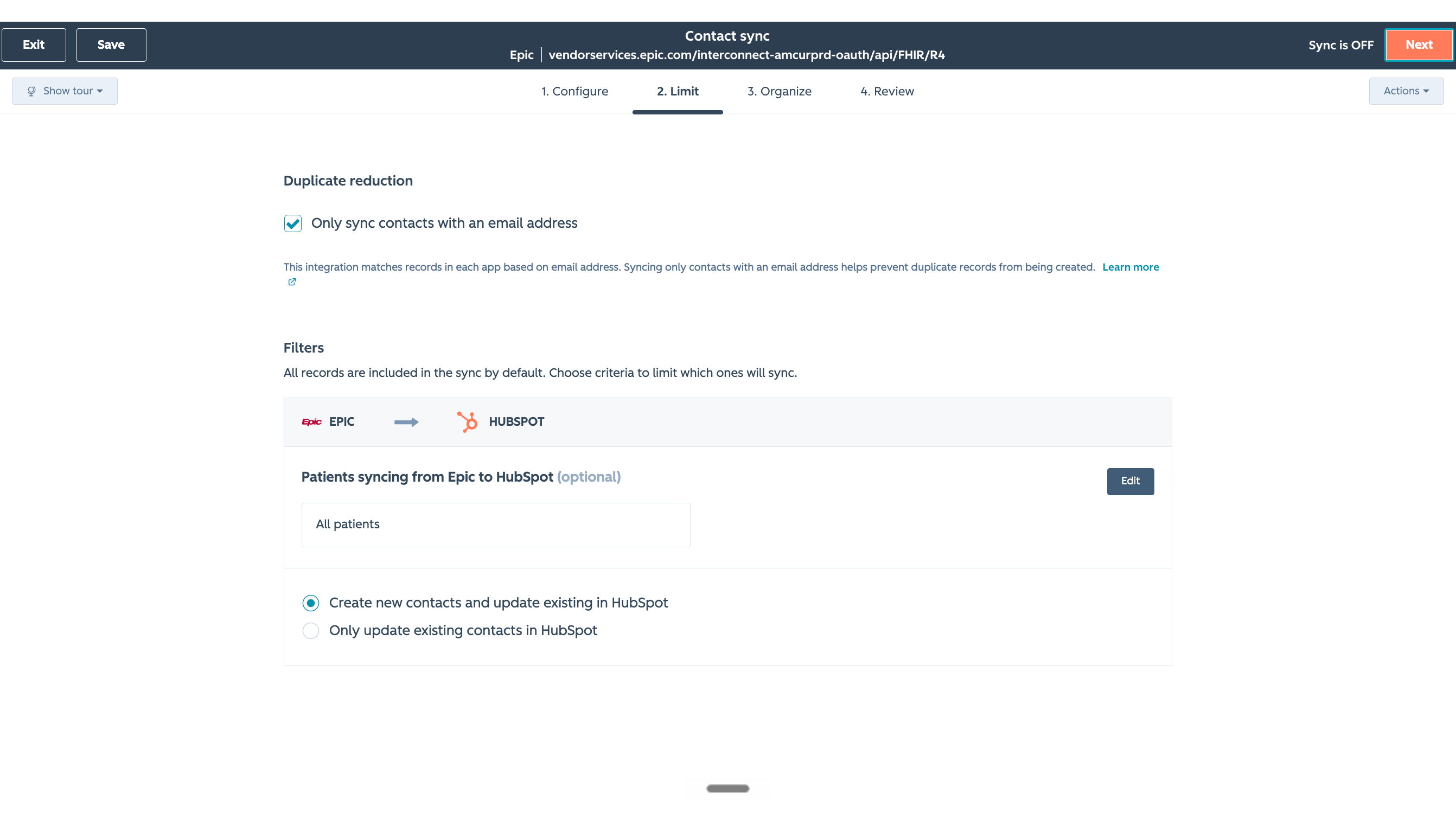Select the 2. Limit tab
The height and width of the screenshot is (819, 1456).
678,91
